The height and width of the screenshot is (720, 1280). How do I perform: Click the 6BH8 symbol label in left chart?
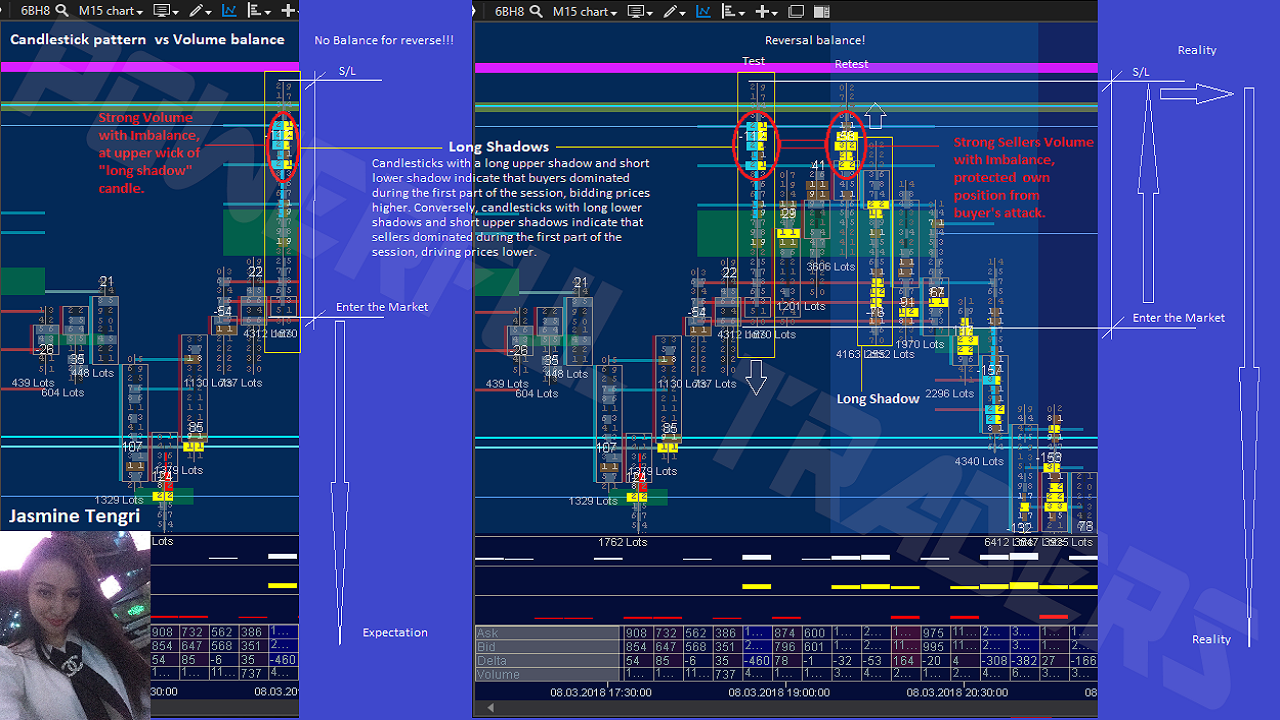(x=35, y=11)
